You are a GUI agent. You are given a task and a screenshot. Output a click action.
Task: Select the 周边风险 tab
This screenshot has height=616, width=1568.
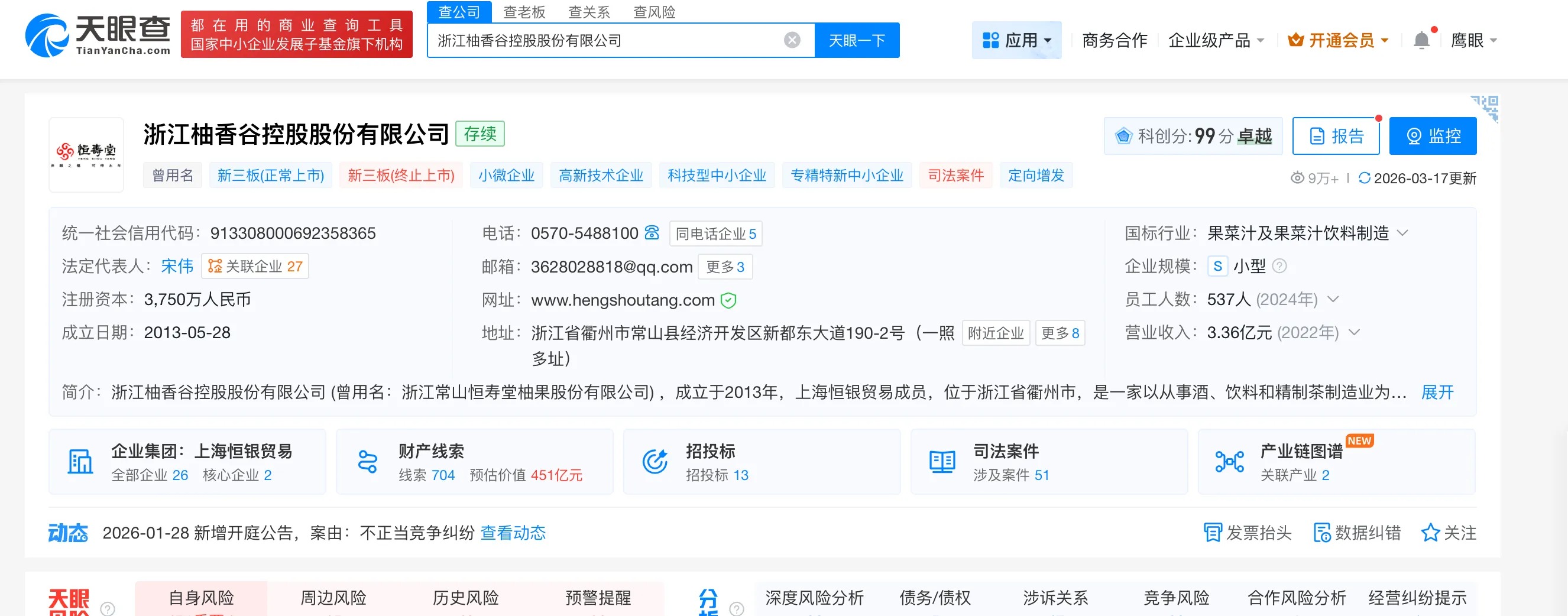tap(333, 598)
